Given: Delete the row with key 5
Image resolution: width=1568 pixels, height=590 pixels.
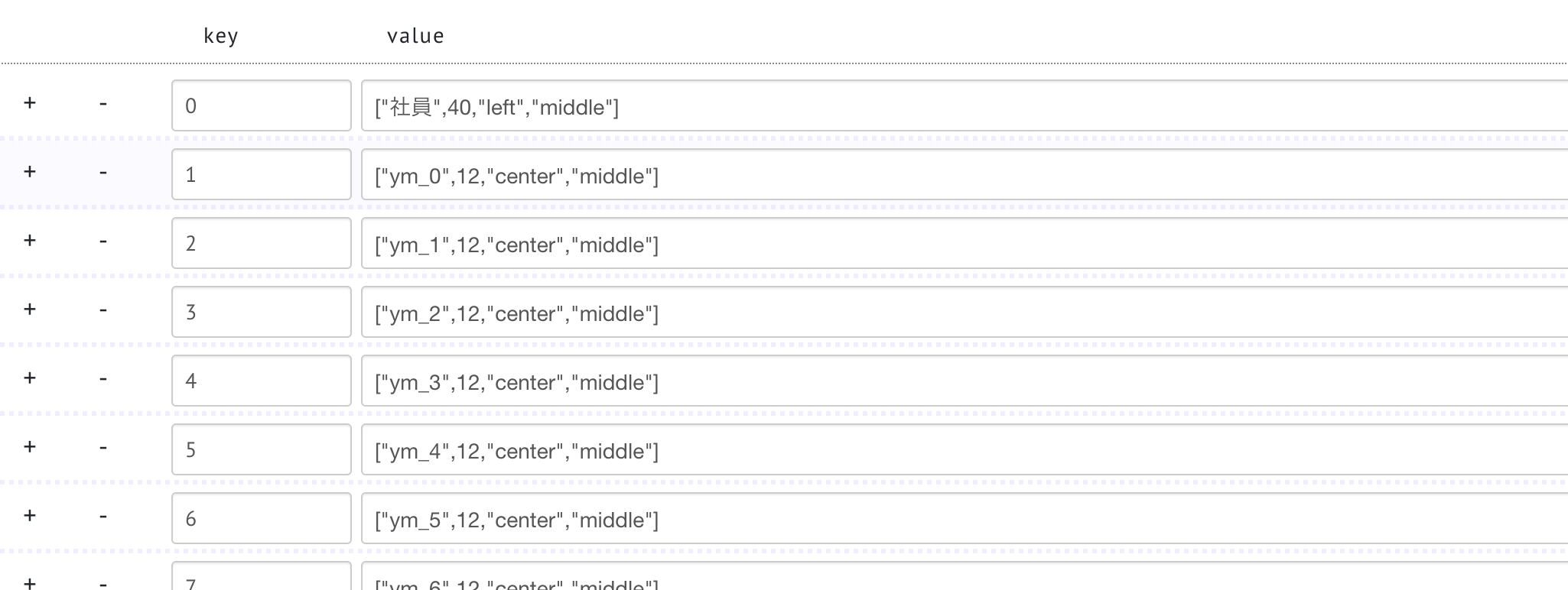Looking at the screenshot, I should click(x=102, y=448).
